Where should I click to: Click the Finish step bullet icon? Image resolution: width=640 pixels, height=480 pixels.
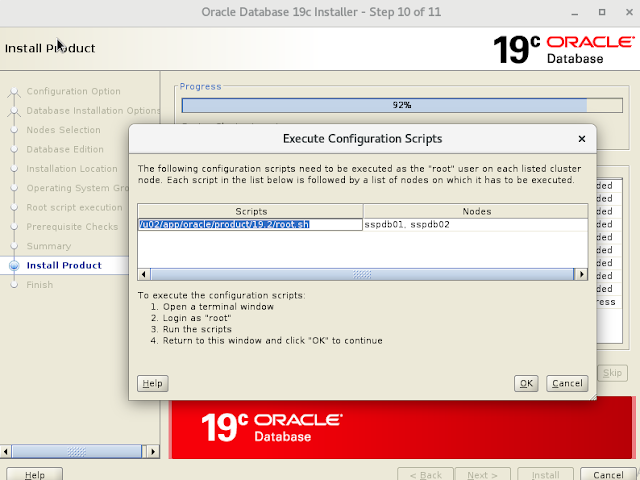[14, 285]
